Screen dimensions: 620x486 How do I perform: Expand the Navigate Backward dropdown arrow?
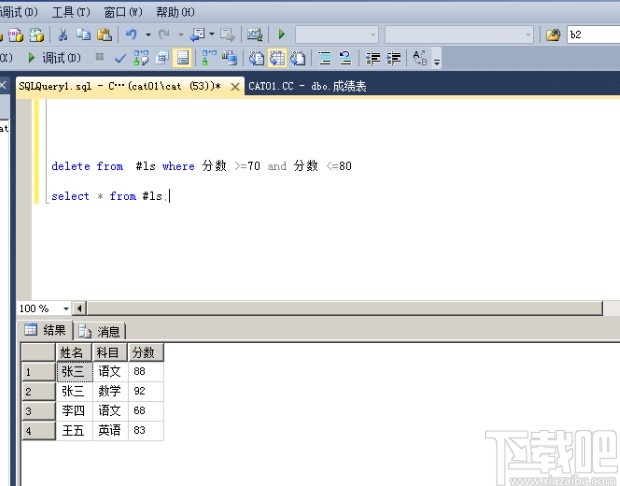point(212,35)
